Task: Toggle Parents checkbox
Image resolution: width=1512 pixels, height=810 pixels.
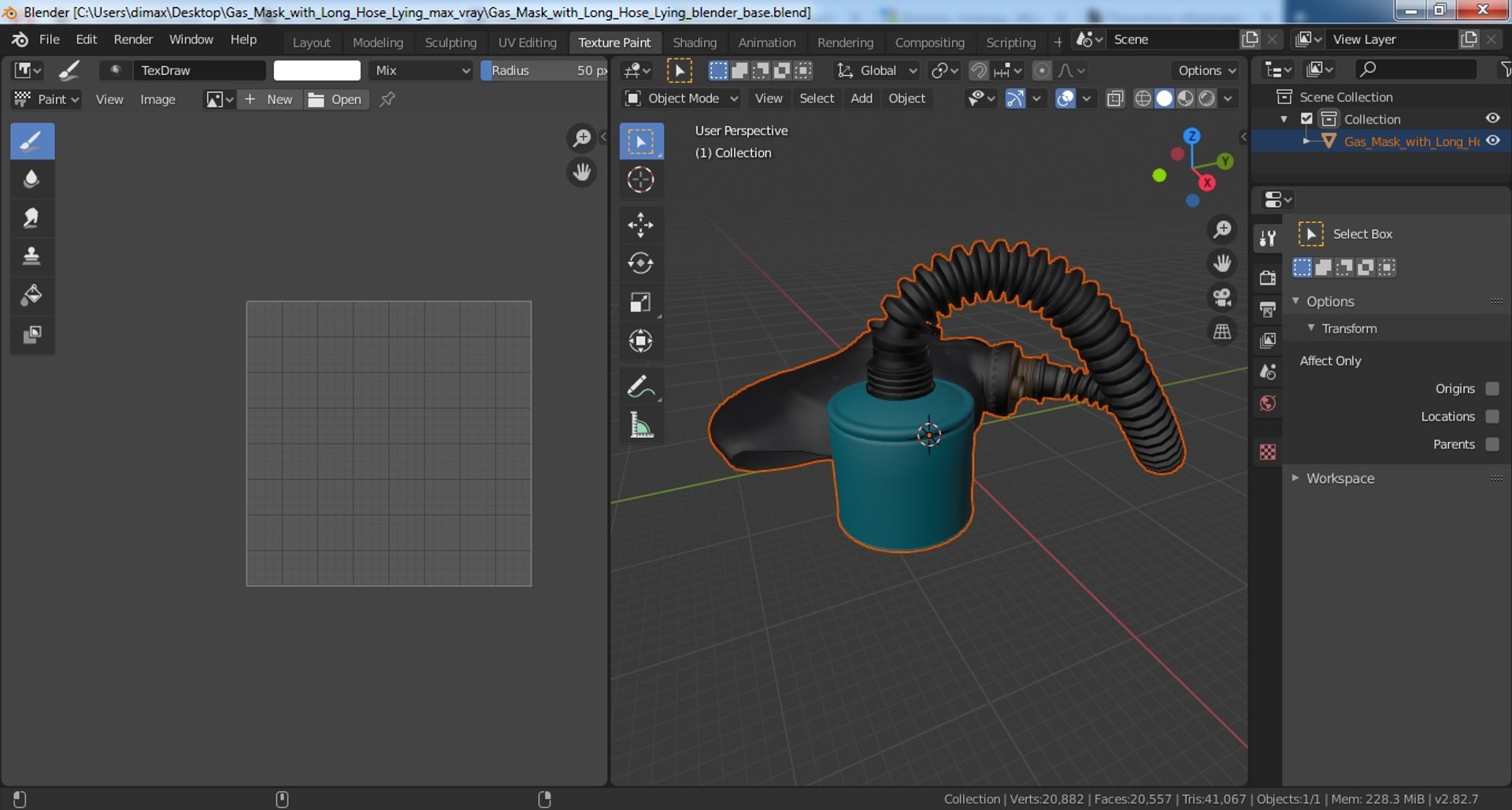Action: click(1492, 444)
